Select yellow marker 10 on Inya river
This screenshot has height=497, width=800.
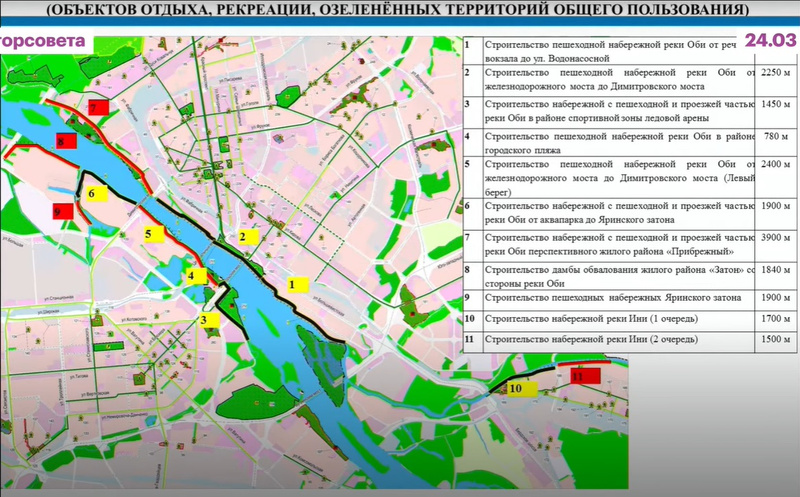click(522, 389)
